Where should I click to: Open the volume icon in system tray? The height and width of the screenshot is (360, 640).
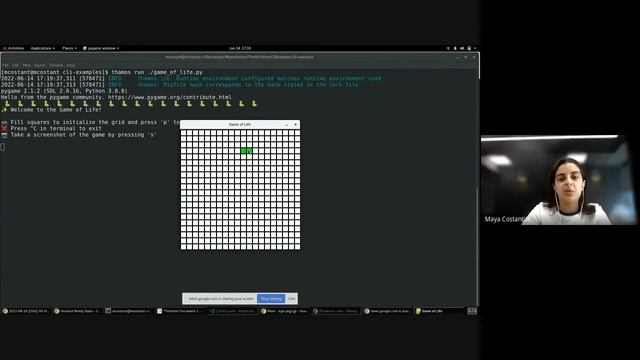click(x=462, y=48)
